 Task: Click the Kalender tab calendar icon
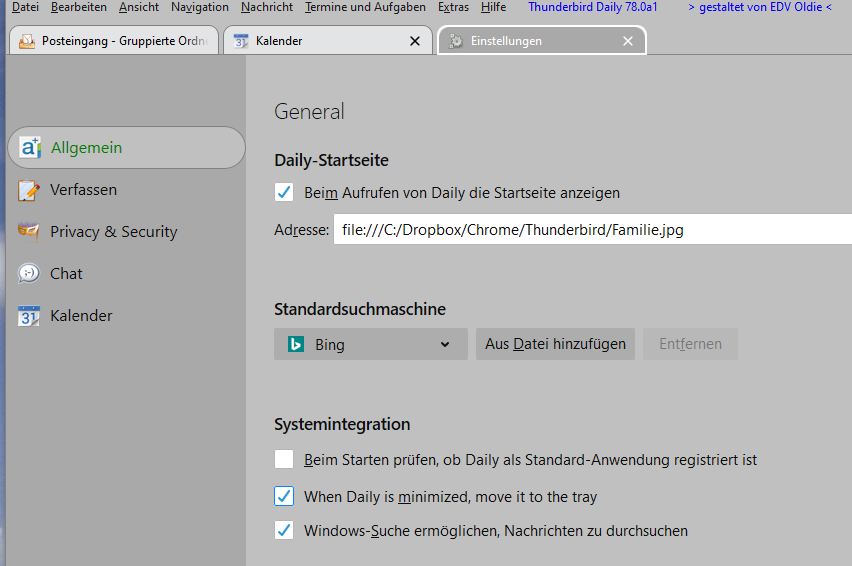[240, 41]
